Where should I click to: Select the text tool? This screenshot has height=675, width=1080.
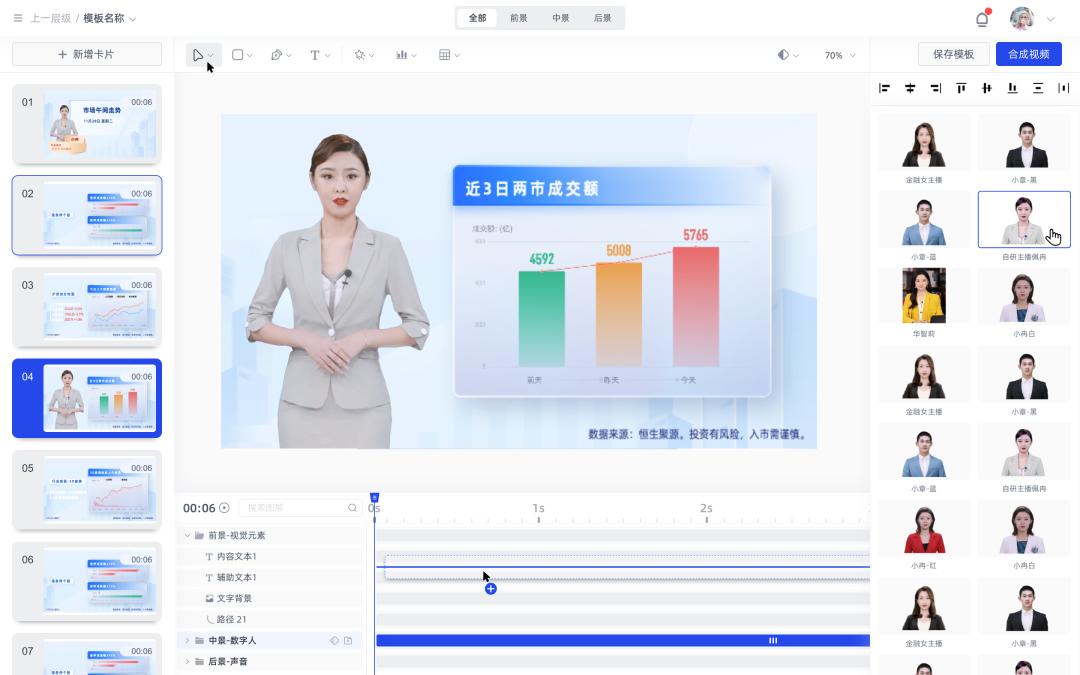tap(314, 55)
